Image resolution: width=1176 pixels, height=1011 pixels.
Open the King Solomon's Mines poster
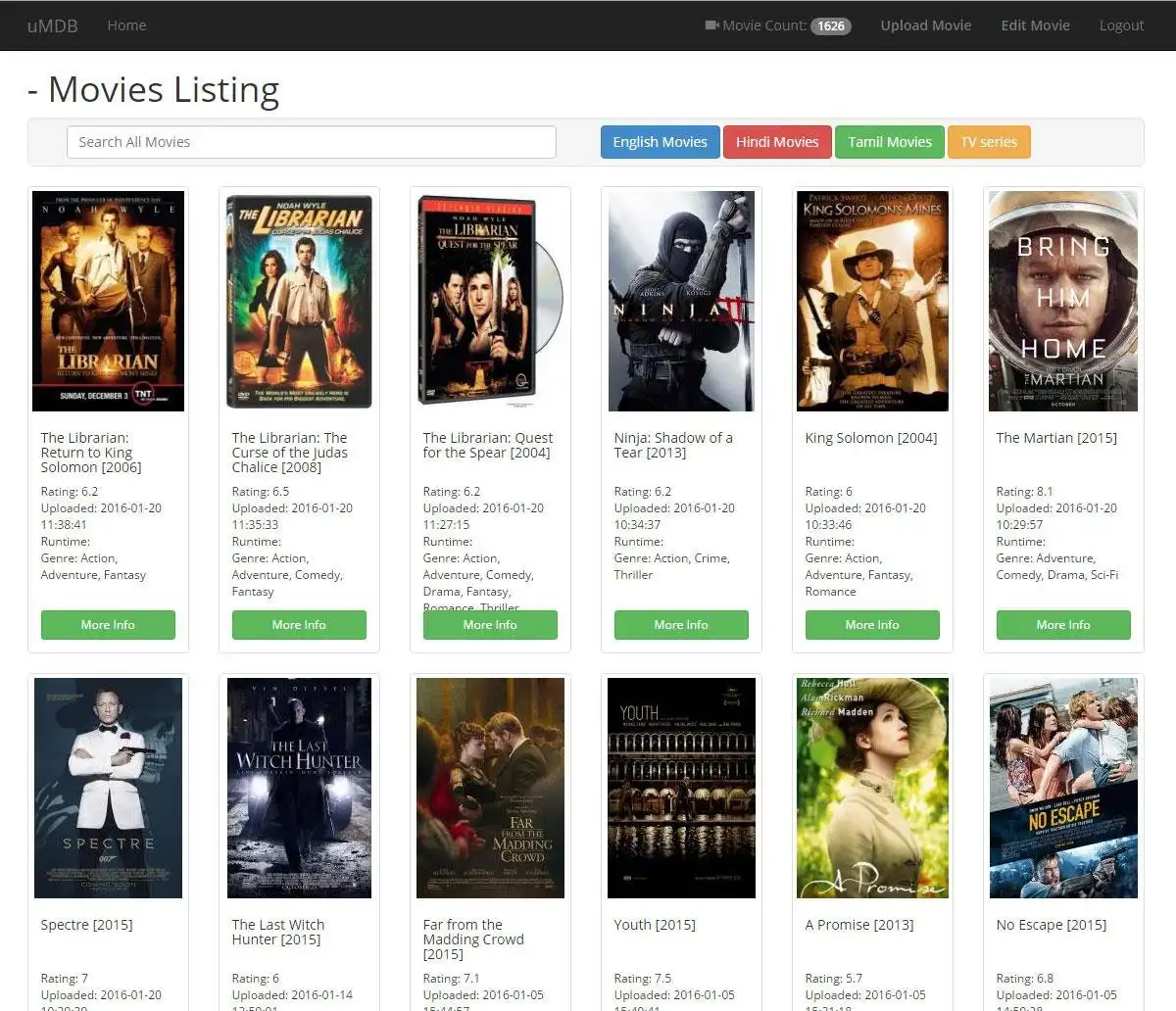[x=872, y=301]
